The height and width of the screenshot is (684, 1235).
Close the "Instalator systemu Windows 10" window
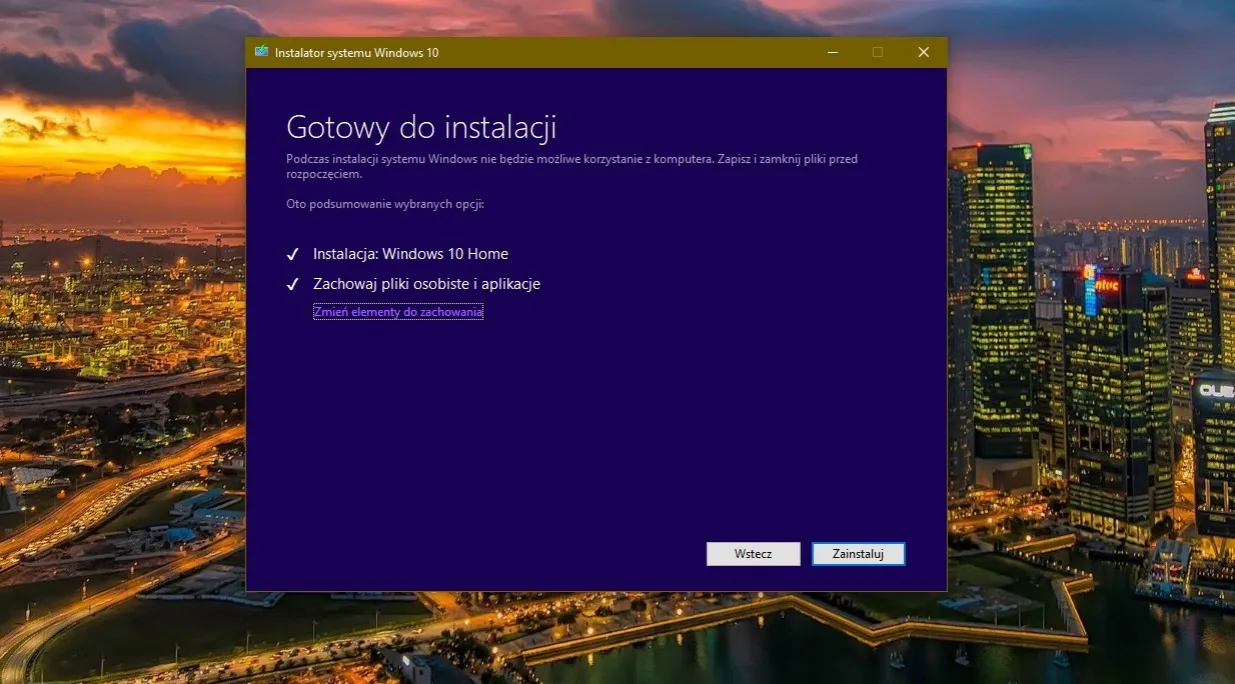pos(922,52)
